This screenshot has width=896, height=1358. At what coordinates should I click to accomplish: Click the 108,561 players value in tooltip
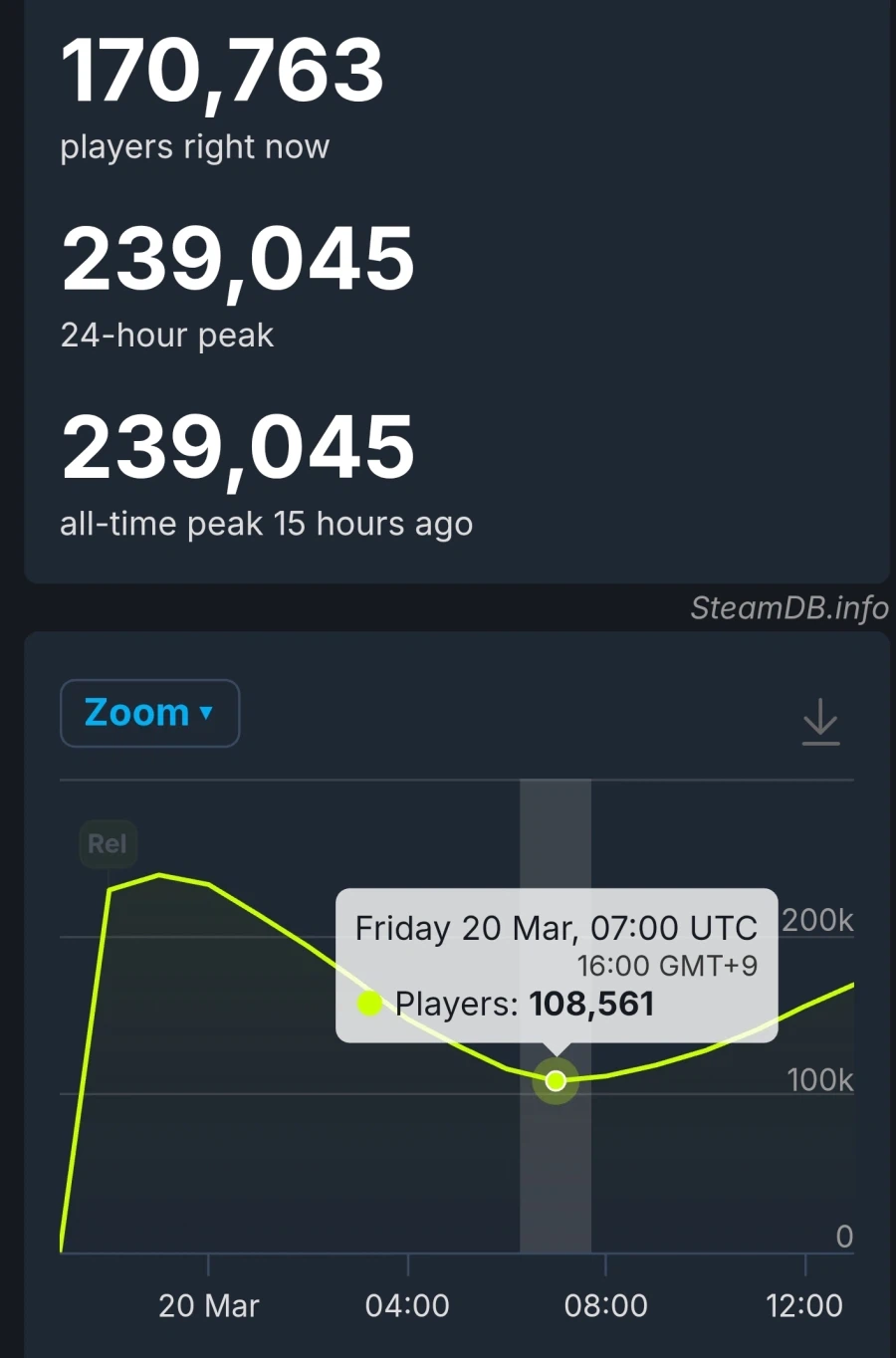coord(591,1004)
